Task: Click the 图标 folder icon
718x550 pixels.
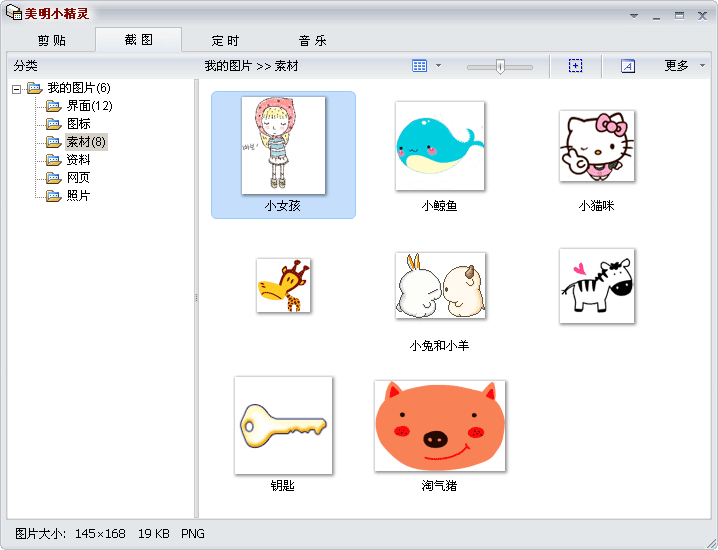Action: (54, 124)
